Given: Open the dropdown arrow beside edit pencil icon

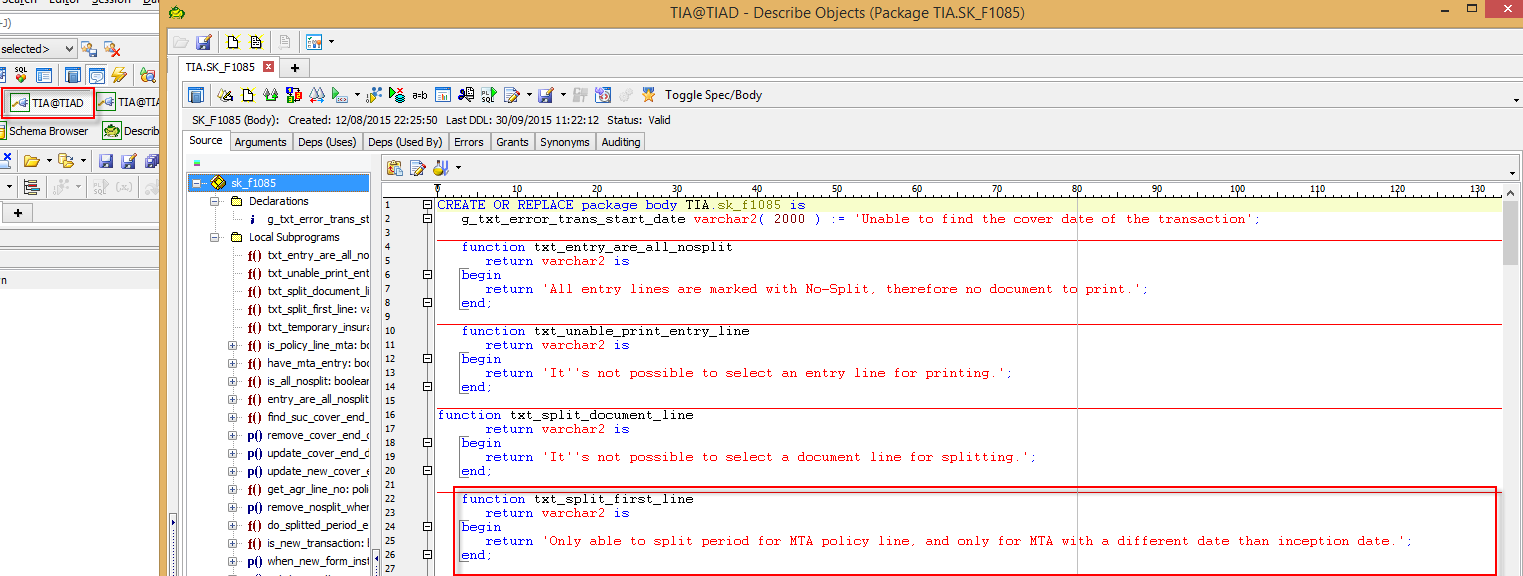Looking at the screenshot, I should (x=529, y=96).
